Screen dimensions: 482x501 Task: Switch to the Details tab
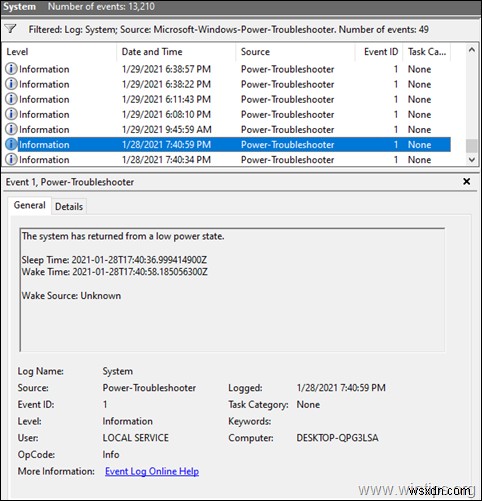69,207
